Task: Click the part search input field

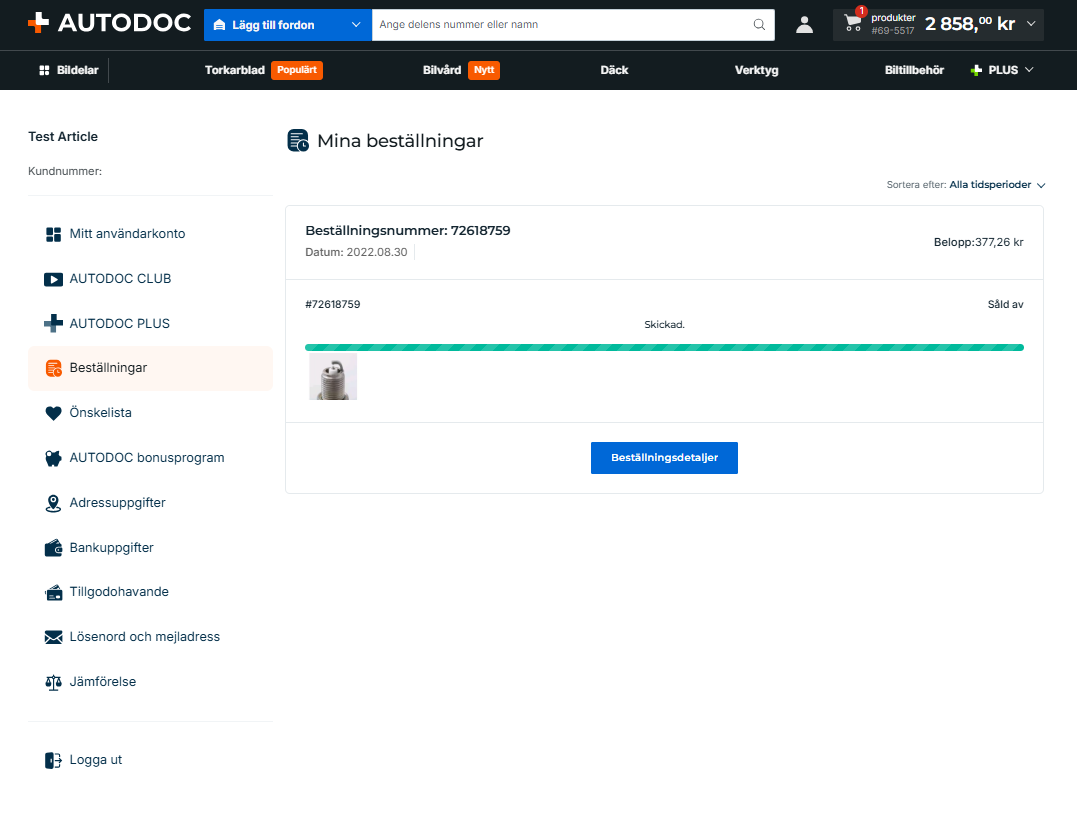Action: 563,25
